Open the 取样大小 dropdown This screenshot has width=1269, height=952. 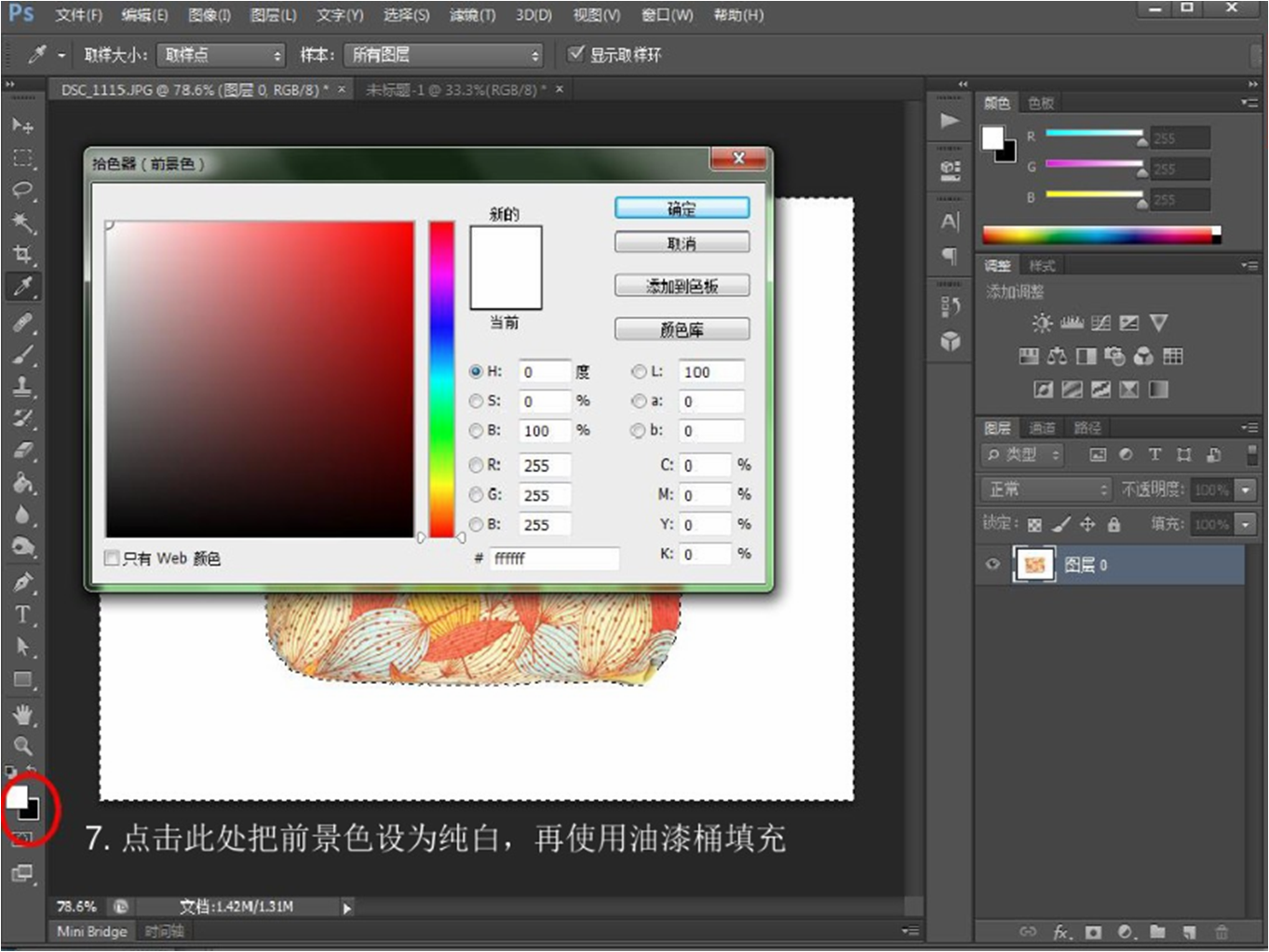(x=221, y=56)
